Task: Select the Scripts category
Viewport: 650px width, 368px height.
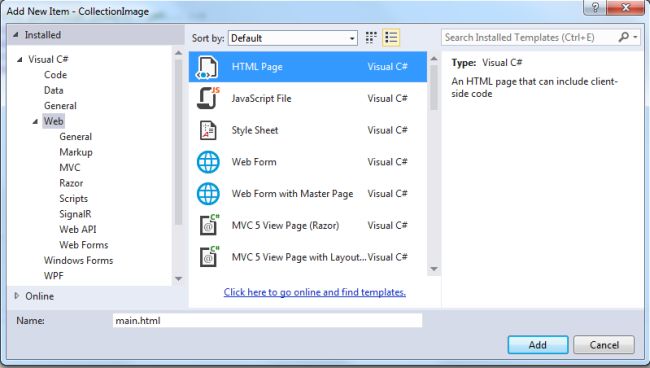Action: point(73,199)
